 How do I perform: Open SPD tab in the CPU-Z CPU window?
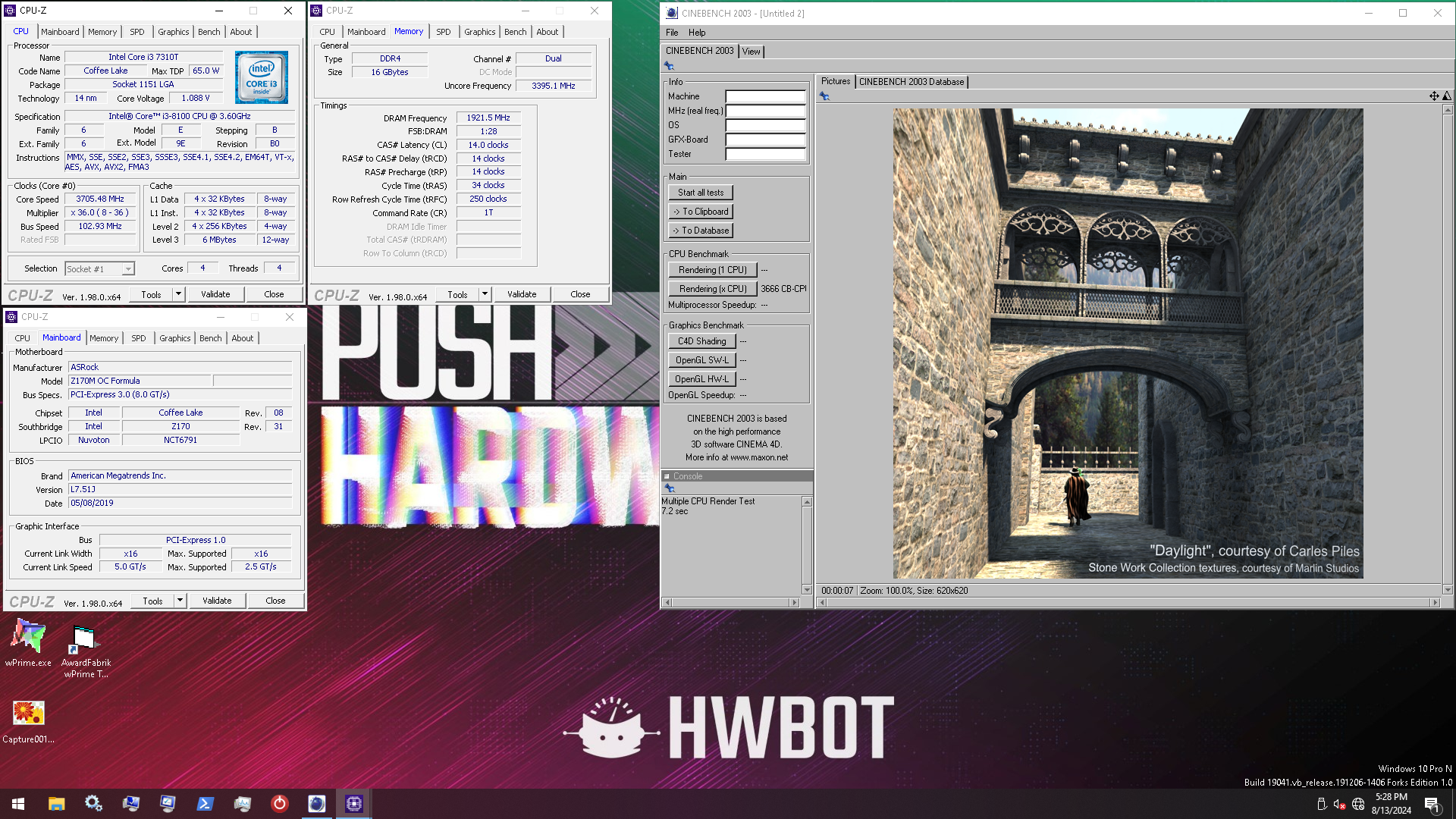137,32
